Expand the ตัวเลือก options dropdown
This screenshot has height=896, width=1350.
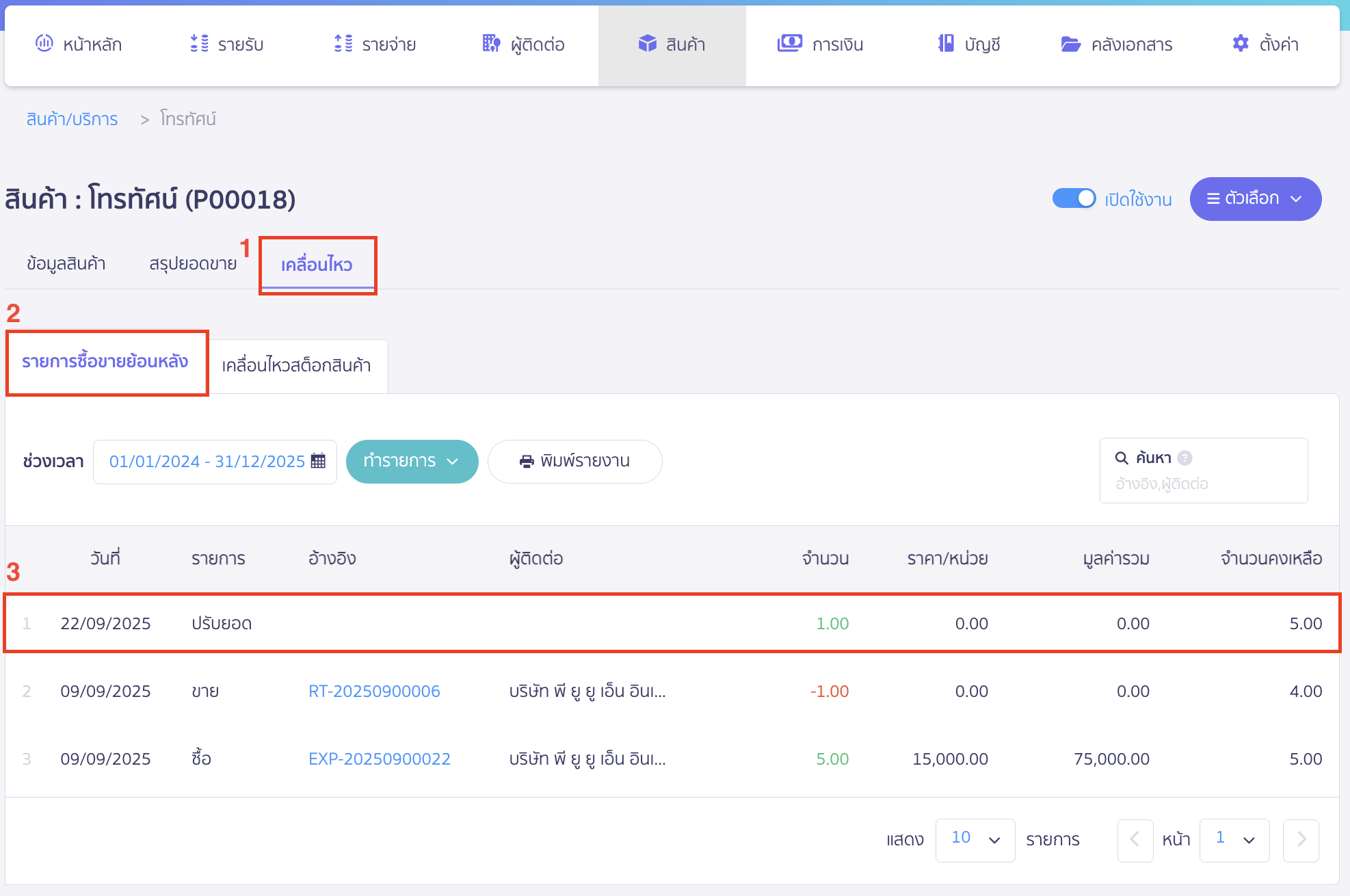[x=1255, y=199]
